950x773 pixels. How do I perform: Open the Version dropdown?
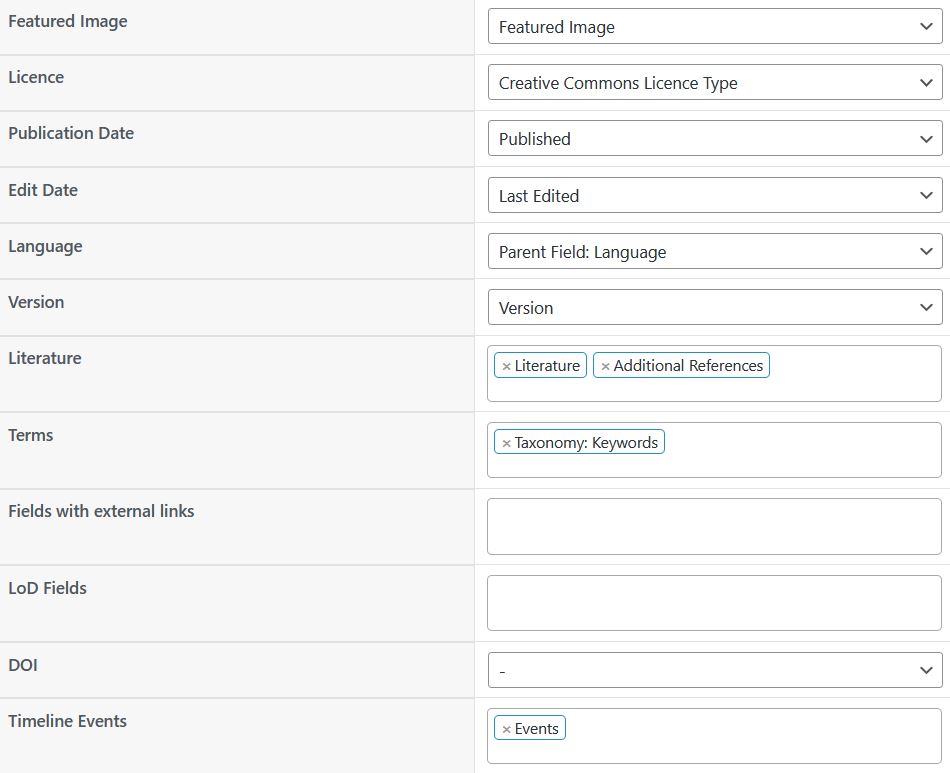pos(715,307)
